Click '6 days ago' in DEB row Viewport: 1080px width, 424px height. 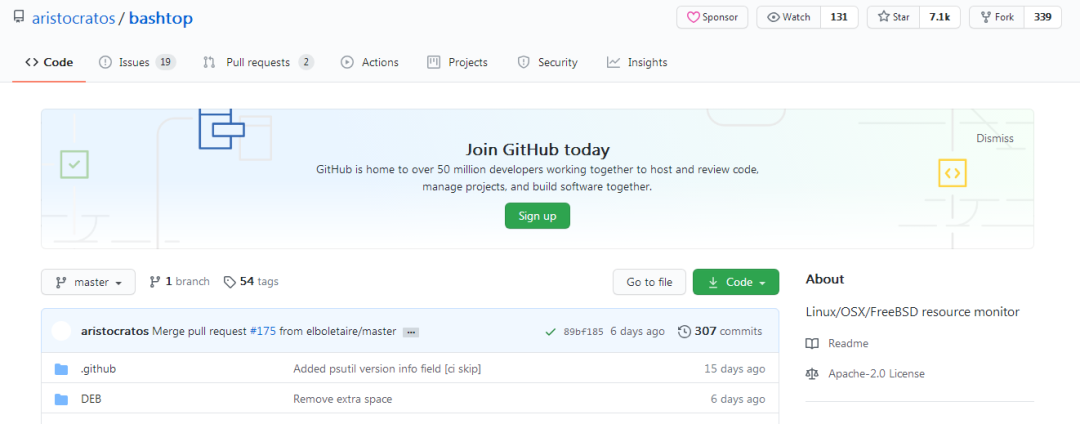738,399
